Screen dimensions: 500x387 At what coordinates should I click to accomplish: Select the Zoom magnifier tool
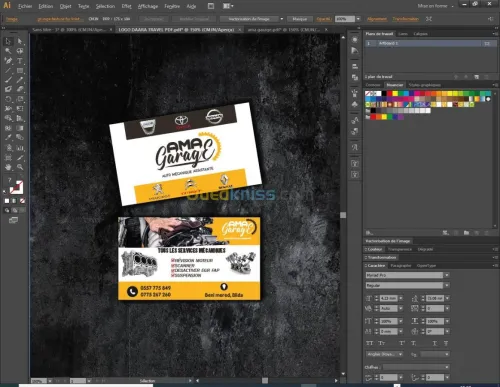click(x=20, y=167)
